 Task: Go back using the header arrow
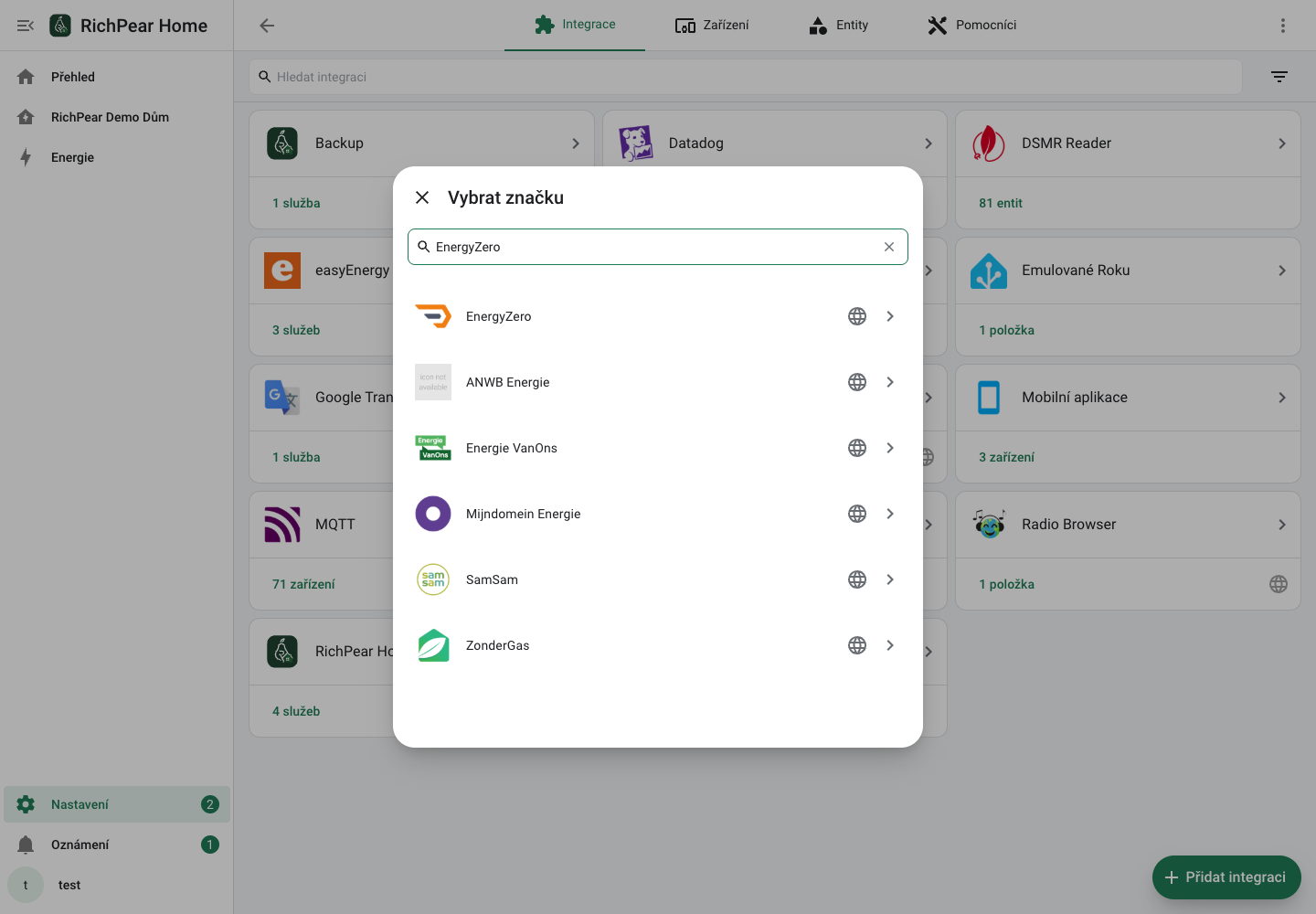tap(267, 26)
